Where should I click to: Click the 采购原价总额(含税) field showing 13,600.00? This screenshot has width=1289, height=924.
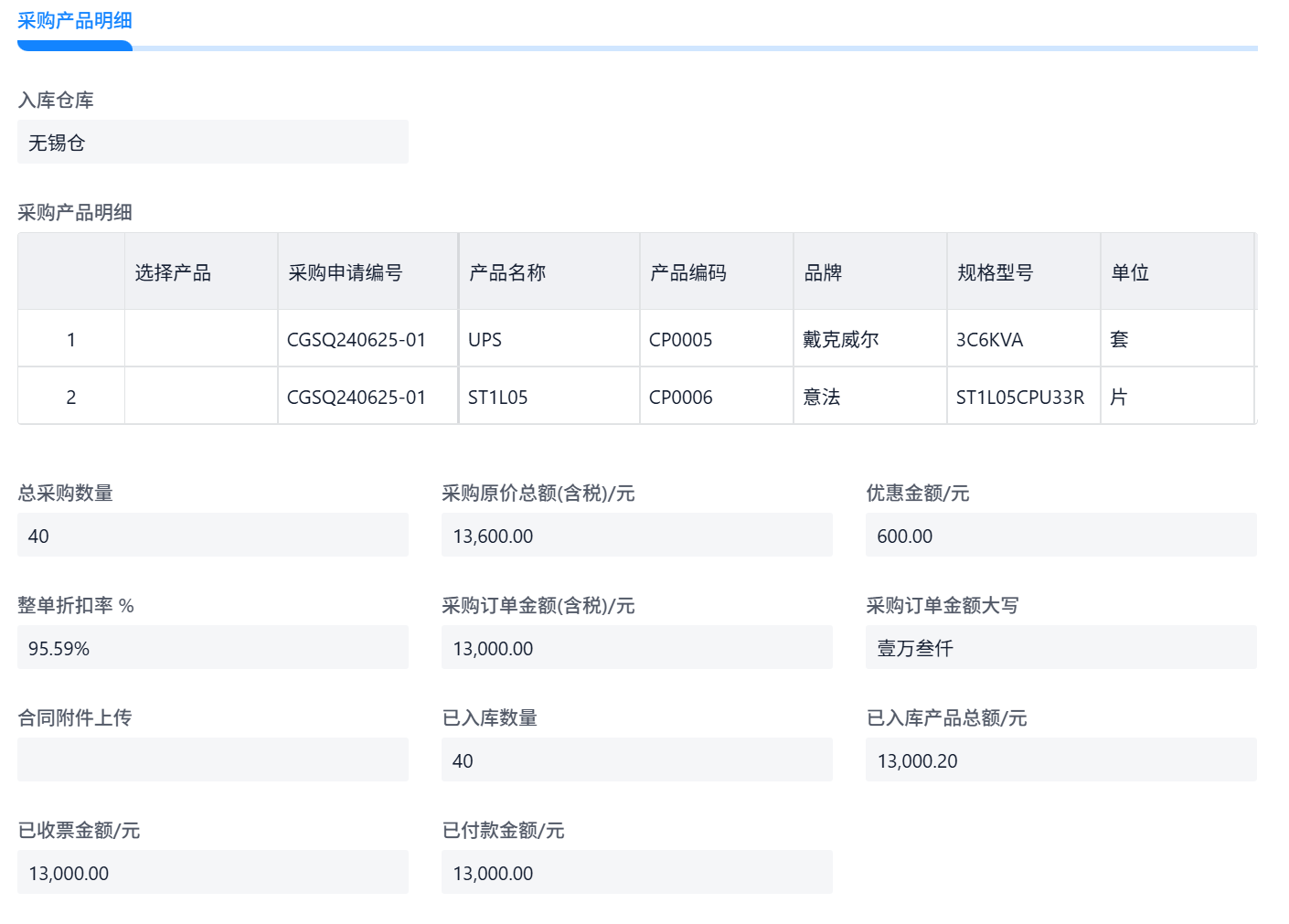pyautogui.click(x=636, y=536)
